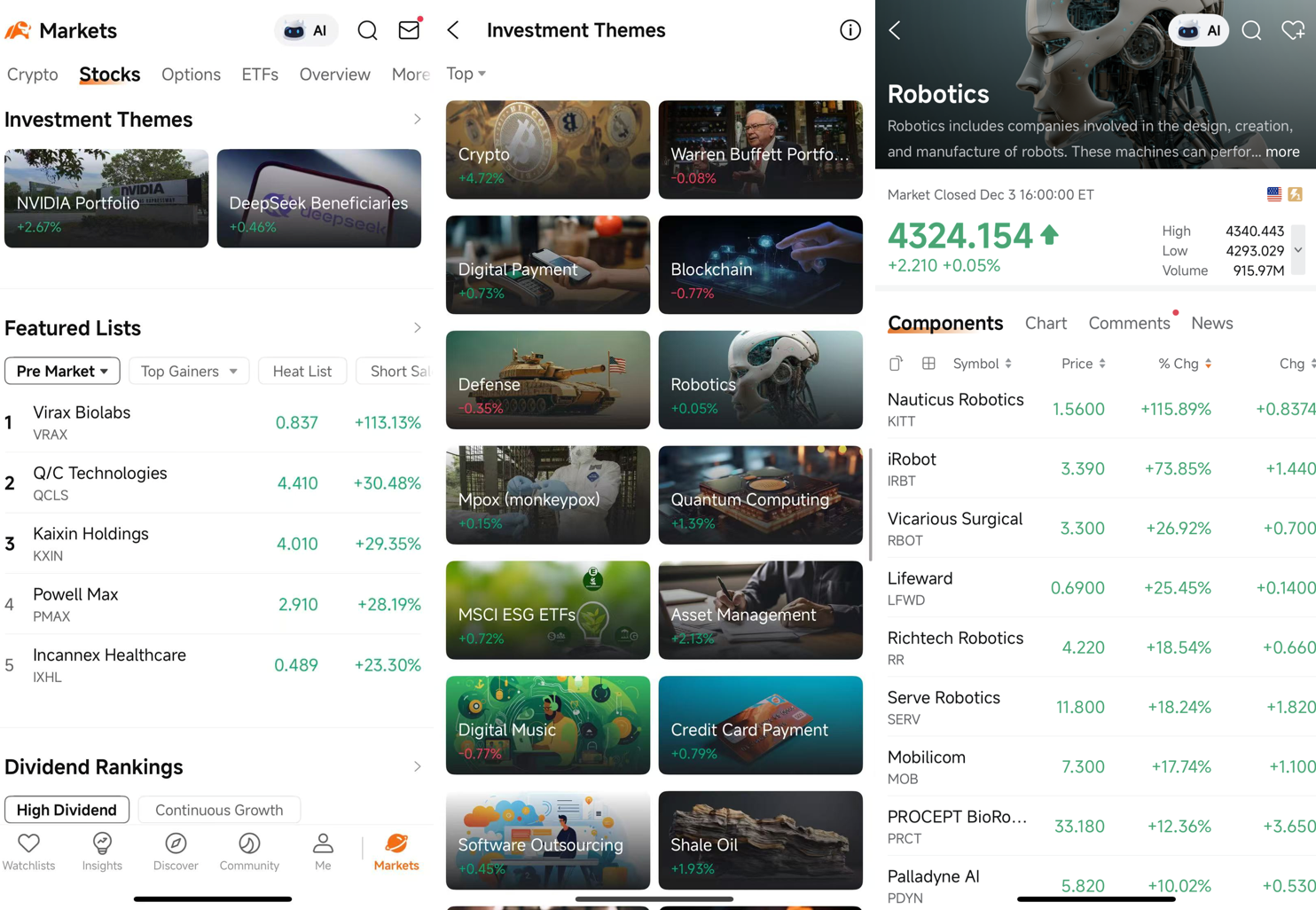Open Insights in the bottom navigation
Viewport: 1316px width, 910px height.
point(102,851)
